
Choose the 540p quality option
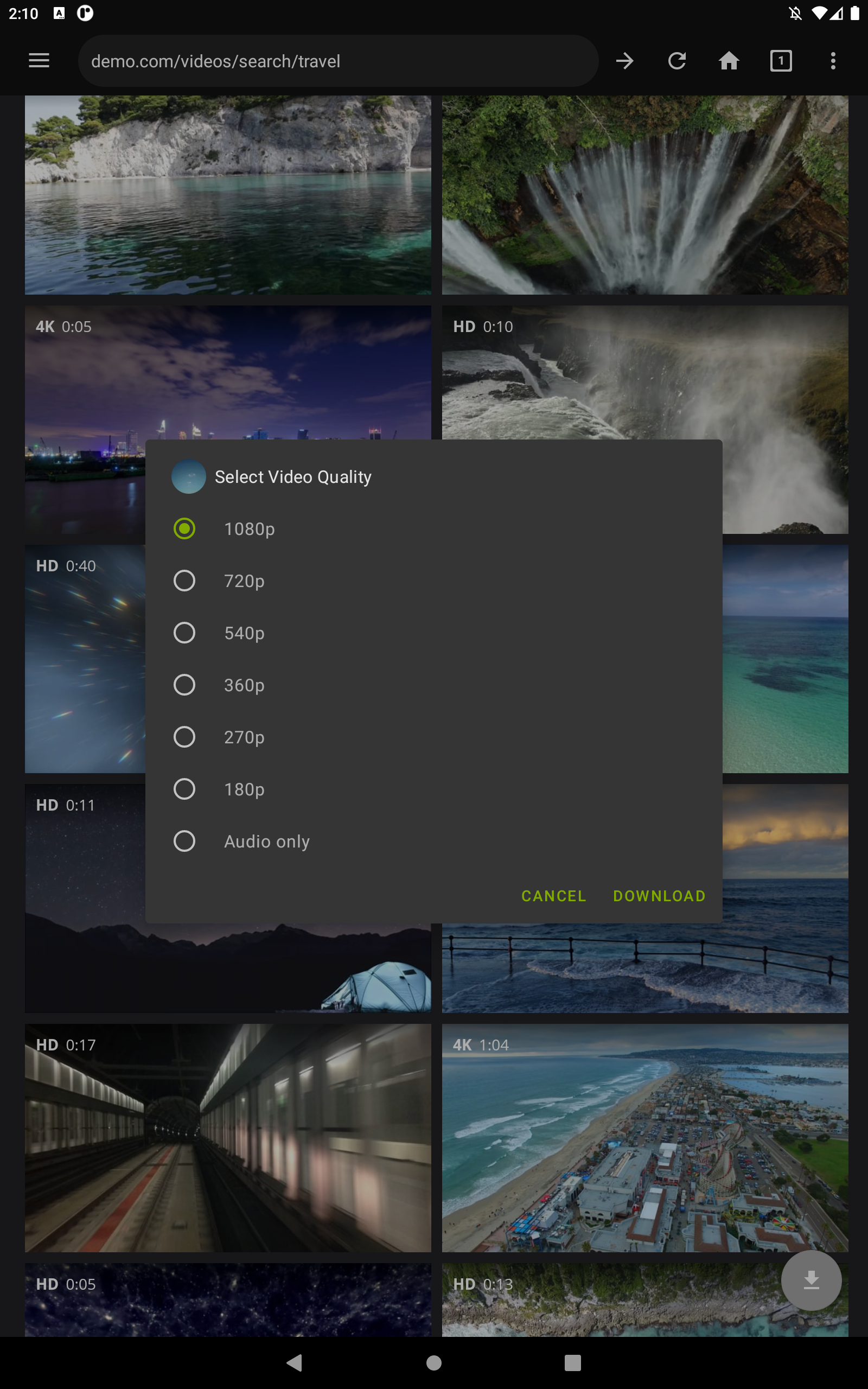coord(434,633)
